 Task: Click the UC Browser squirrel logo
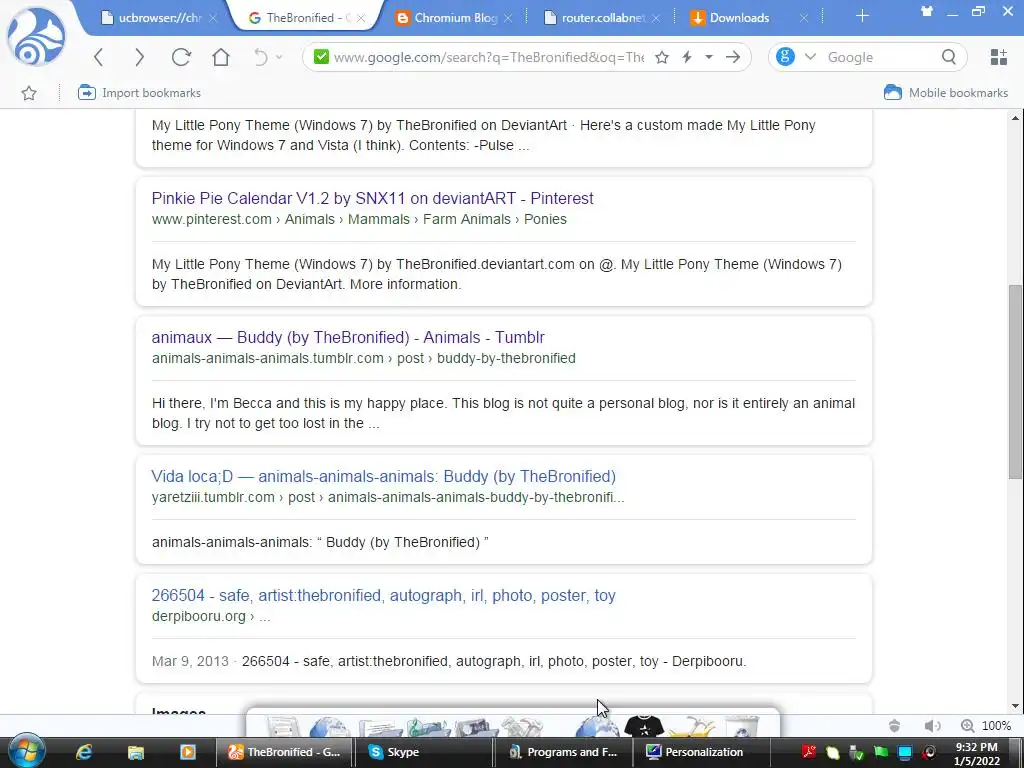(36, 36)
